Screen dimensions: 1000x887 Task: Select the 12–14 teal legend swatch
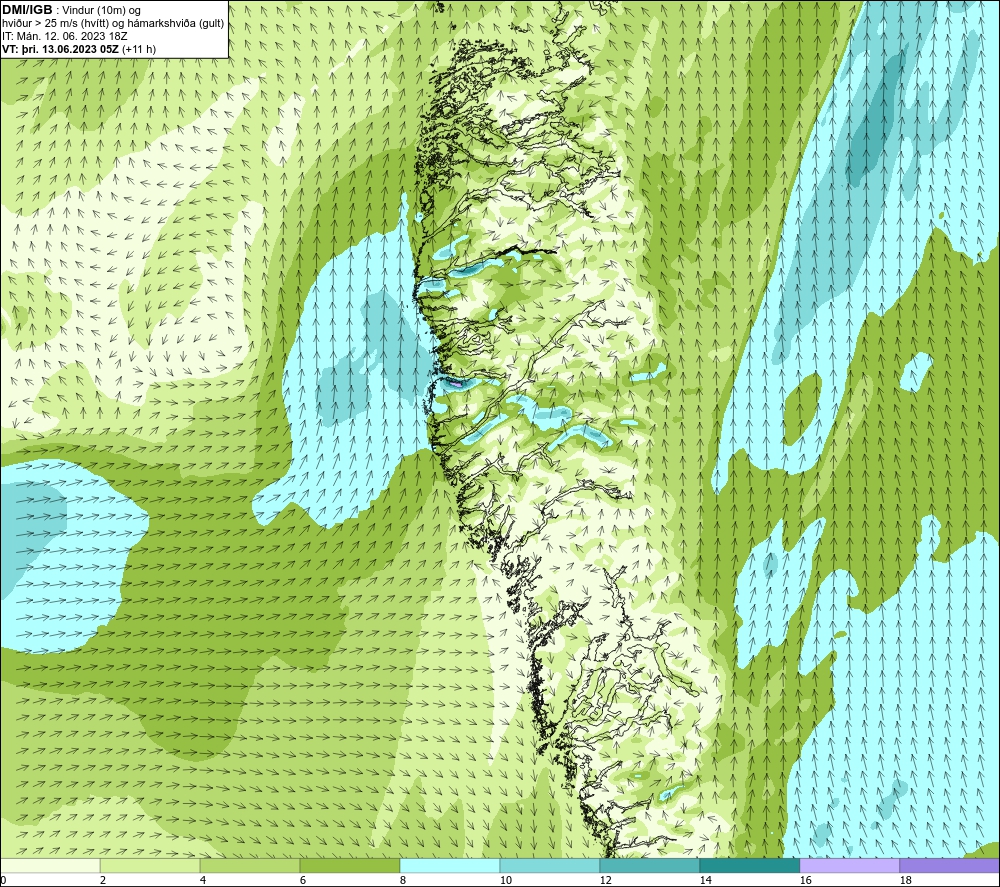tap(649, 865)
